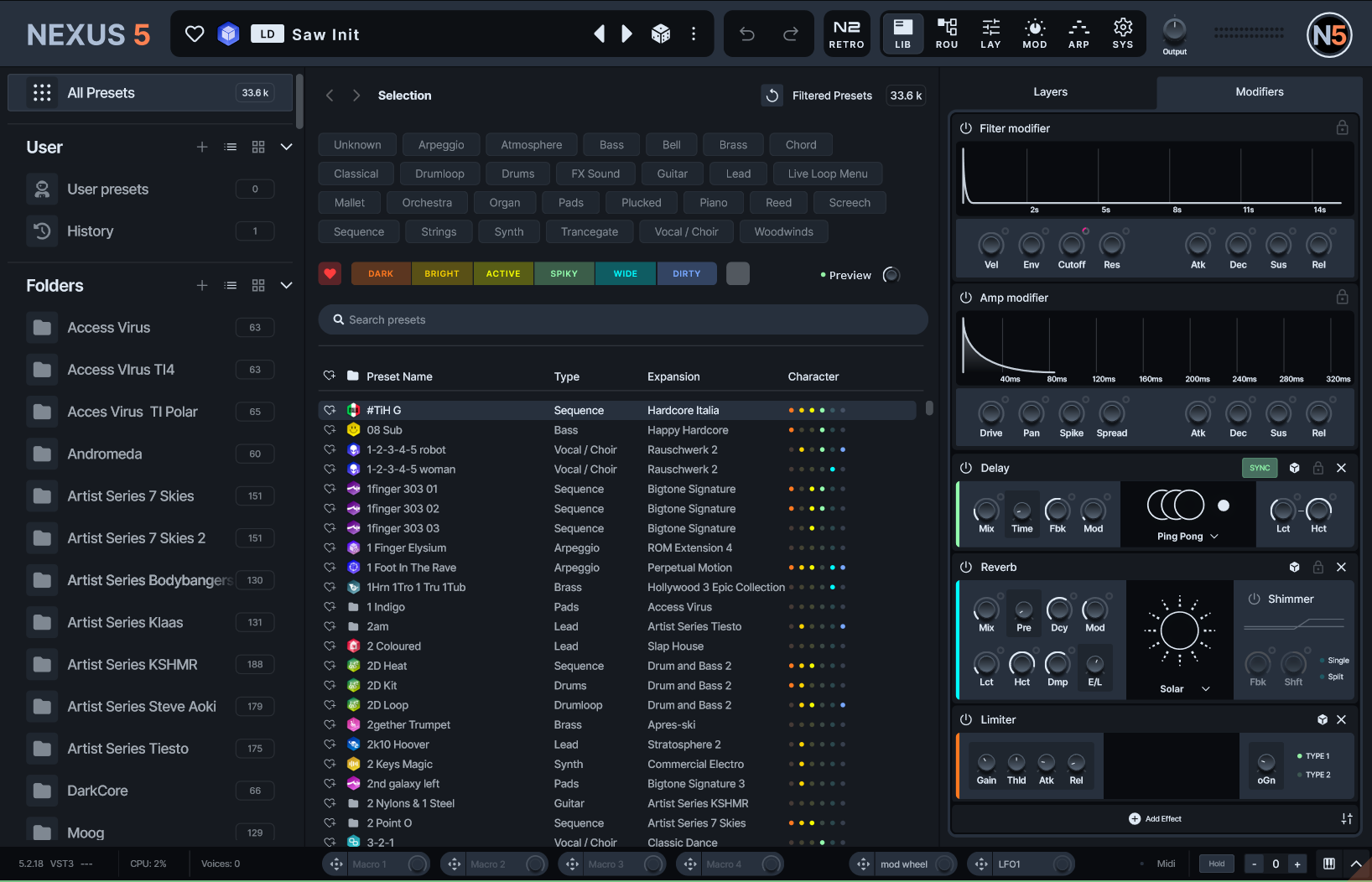The height and width of the screenshot is (882, 1372).
Task: Open the ROU routing page
Action: tap(947, 34)
